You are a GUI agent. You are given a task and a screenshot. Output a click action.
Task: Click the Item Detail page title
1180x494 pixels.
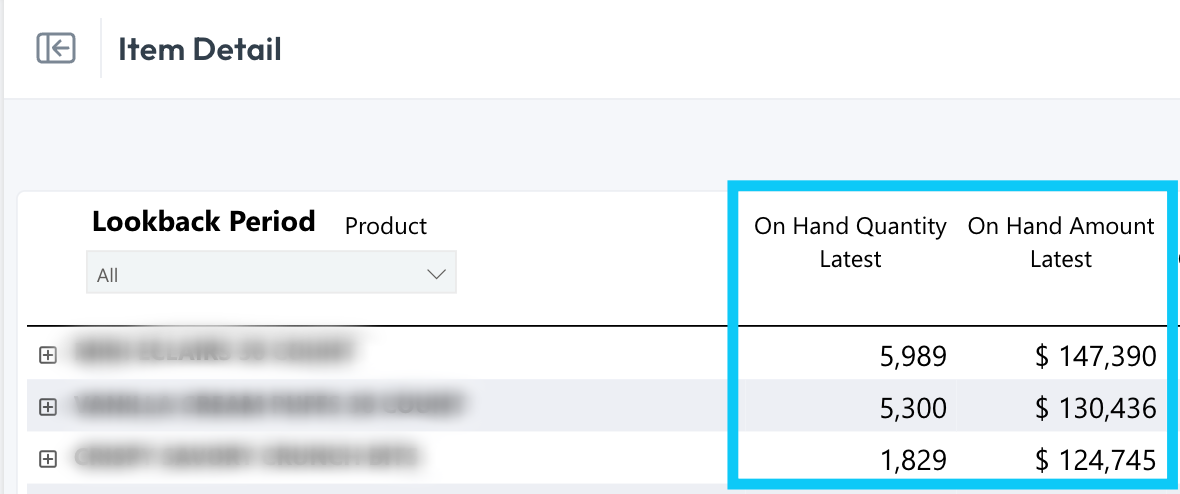199,50
